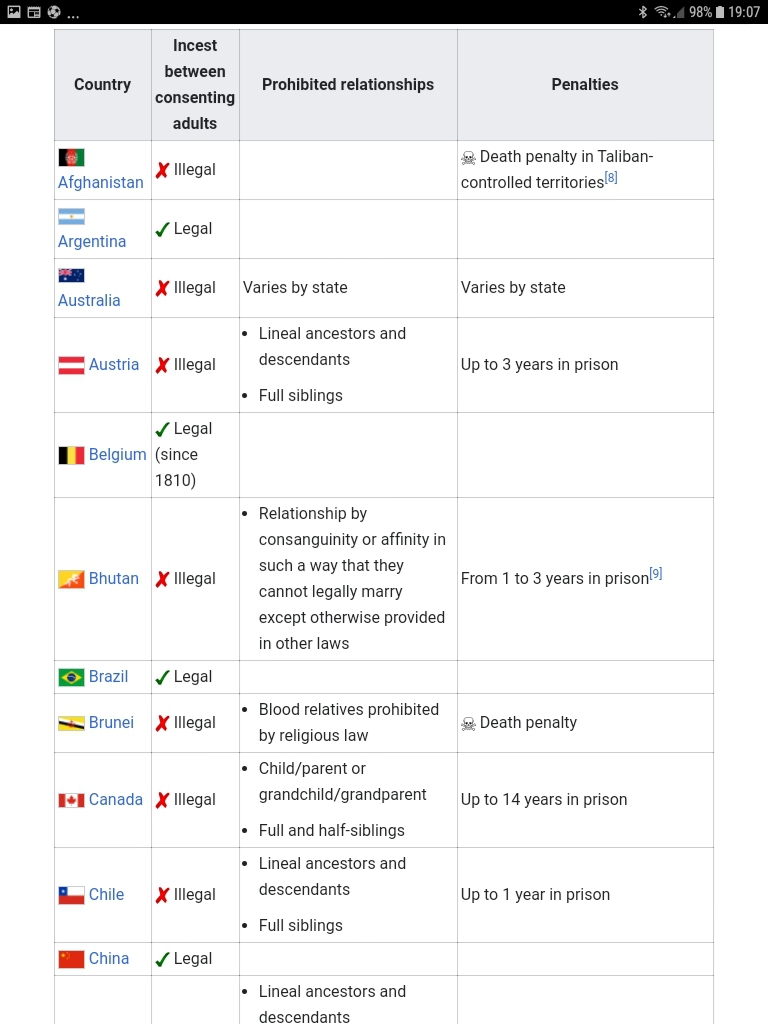
Task: Open the Argentina country link
Action: click(x=92, y=242)
